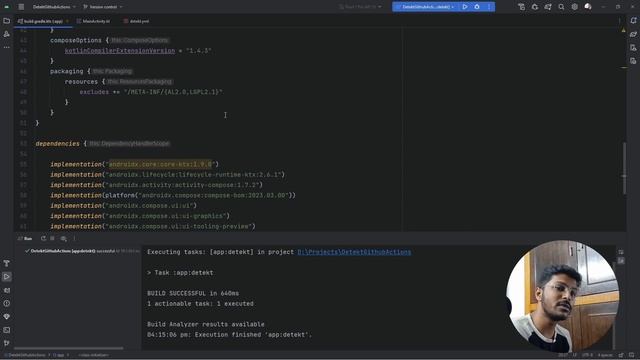Screen dimensions: 640x360
Task: Open the Problems tool window
Action: point(7,303)
